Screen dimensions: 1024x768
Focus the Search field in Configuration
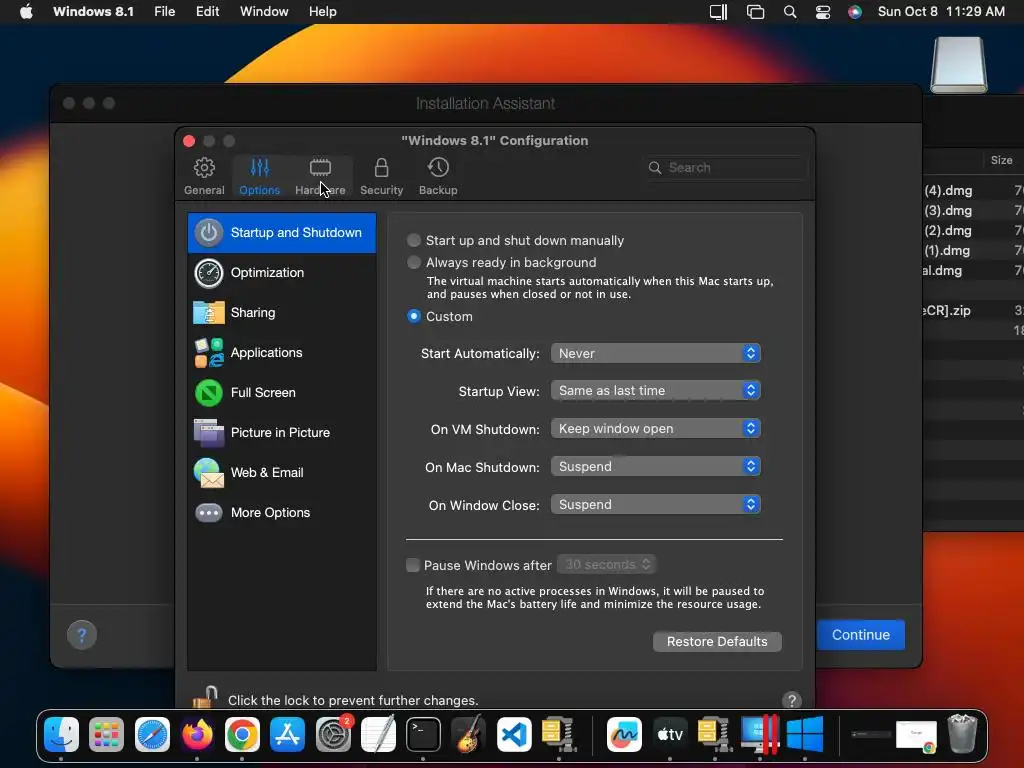coord(725,168)
